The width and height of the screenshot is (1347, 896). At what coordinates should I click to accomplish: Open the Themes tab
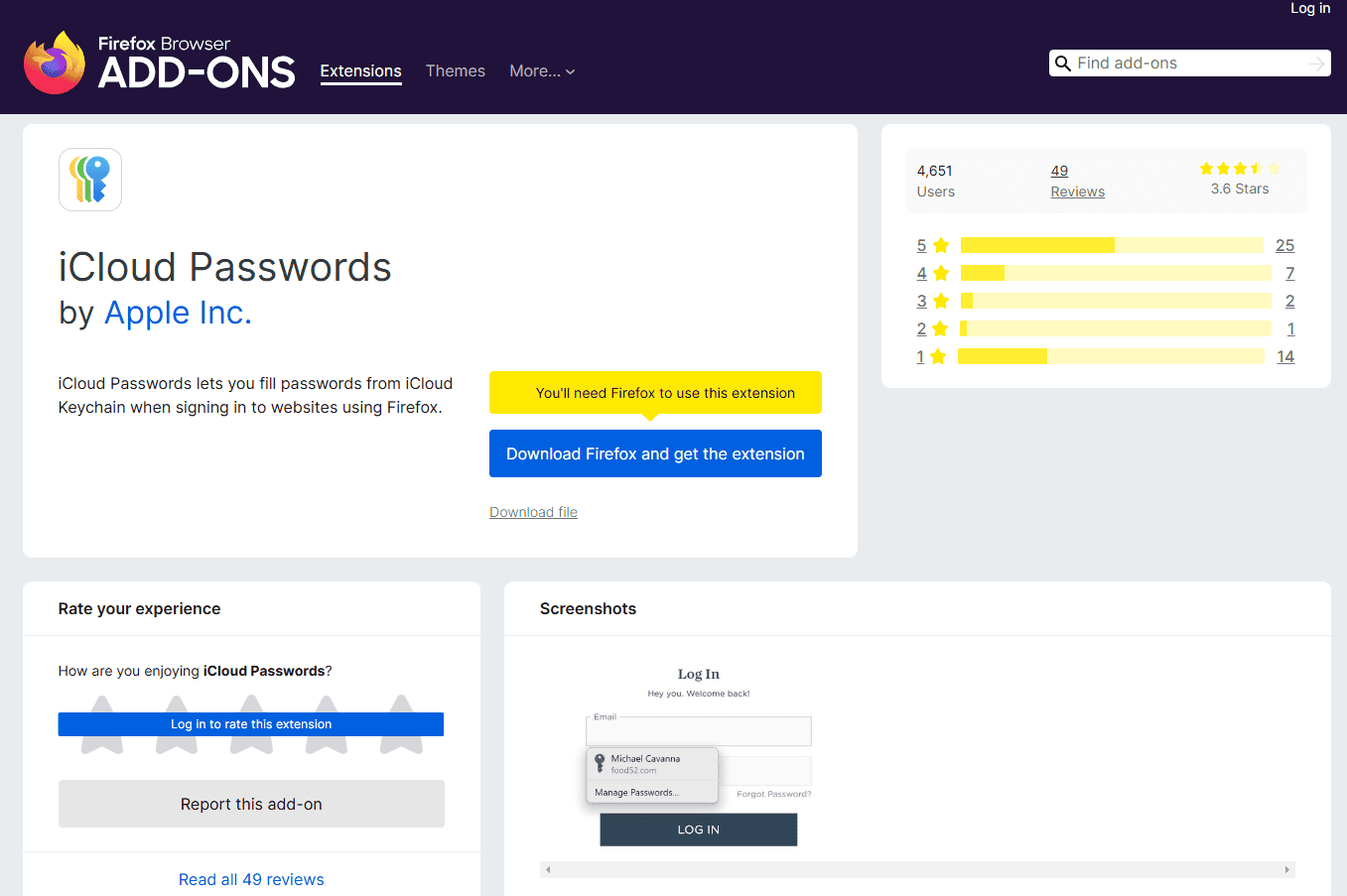[x=456, y=71]
